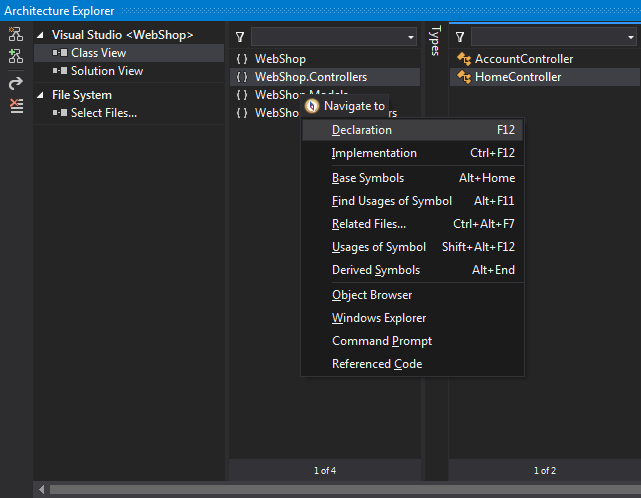Select HomeController in Types list
Screen dimensions: 641x498
pos(545,77)
